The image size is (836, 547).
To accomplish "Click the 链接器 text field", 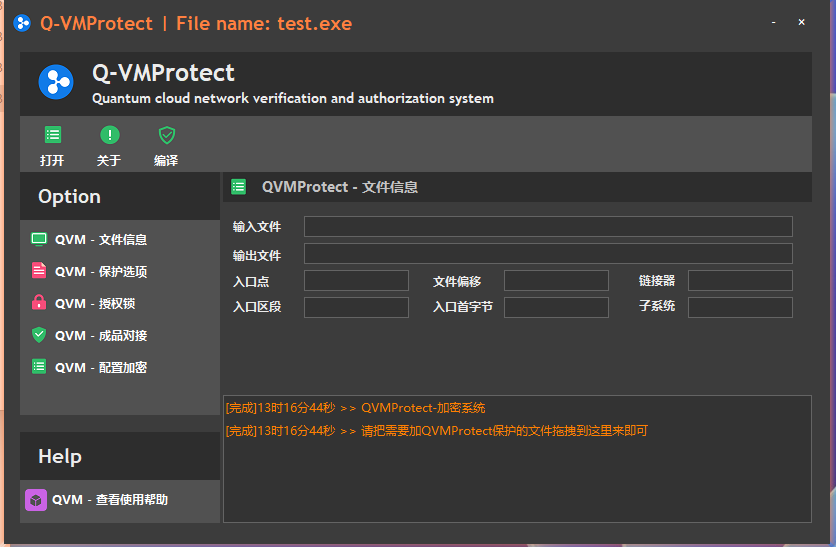I will pyautogui.click(x=740, y=281).
